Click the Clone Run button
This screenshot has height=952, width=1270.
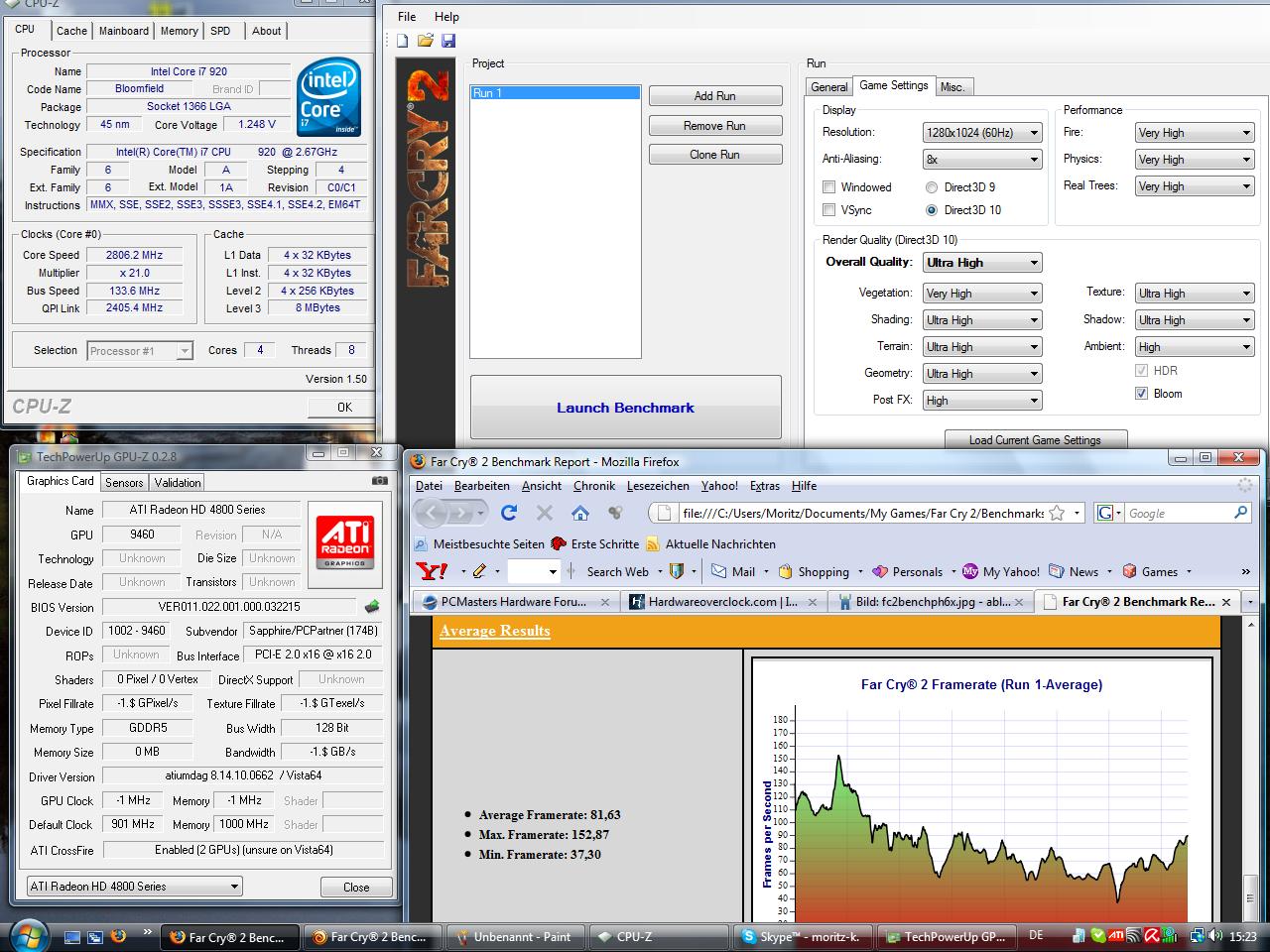point(715,155)
